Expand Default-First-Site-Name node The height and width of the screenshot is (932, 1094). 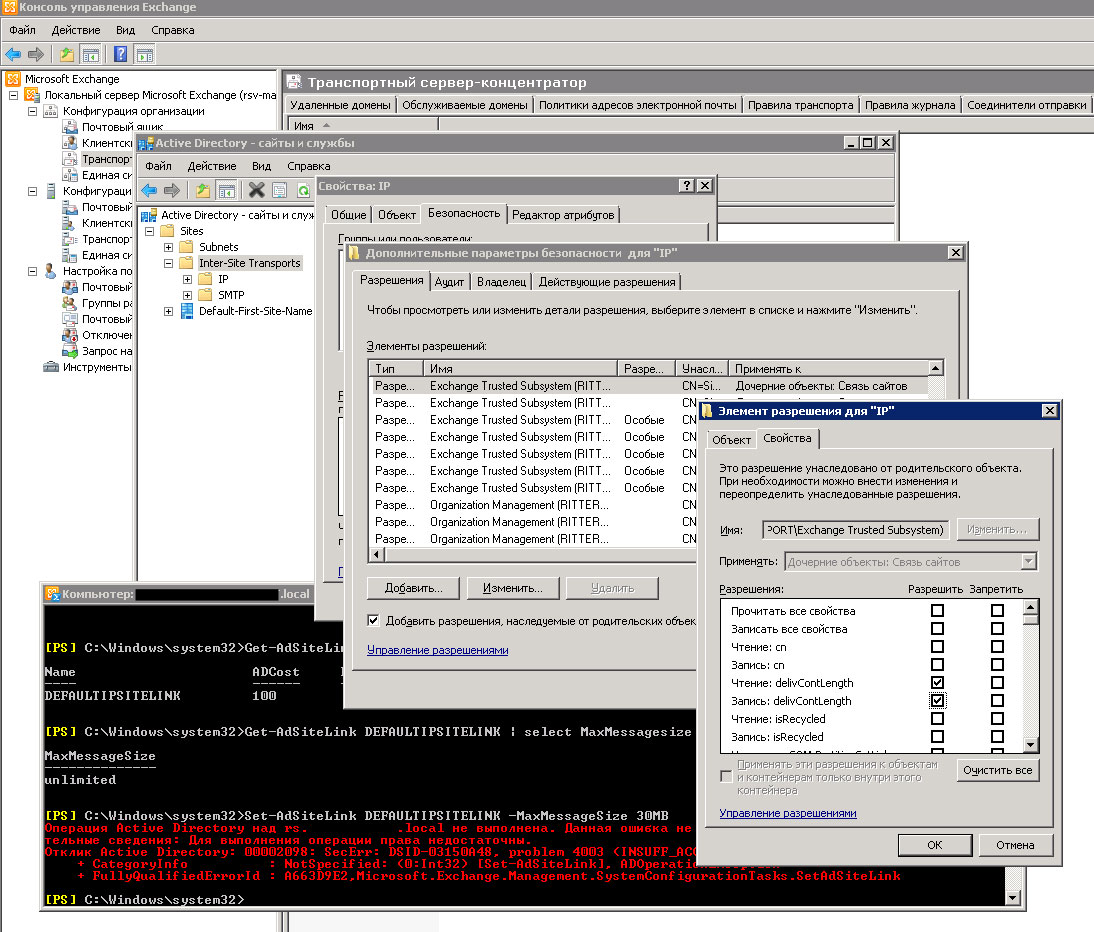click(168, 311)
